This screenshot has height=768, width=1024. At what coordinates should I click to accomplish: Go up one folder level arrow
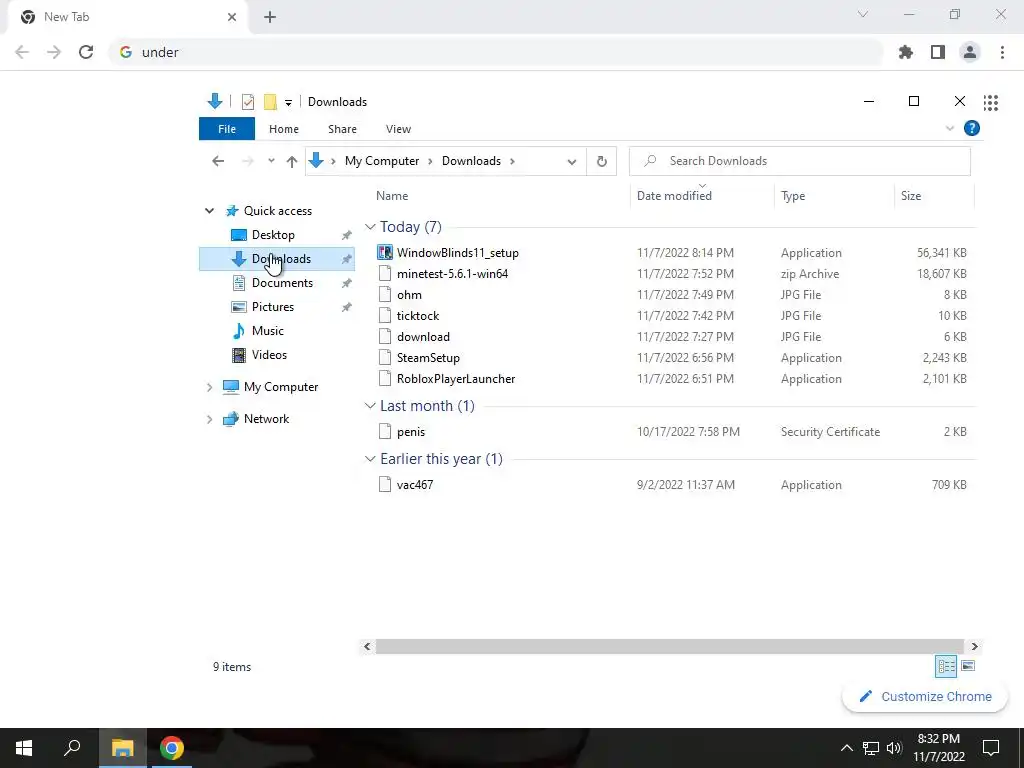click(292, 161)
